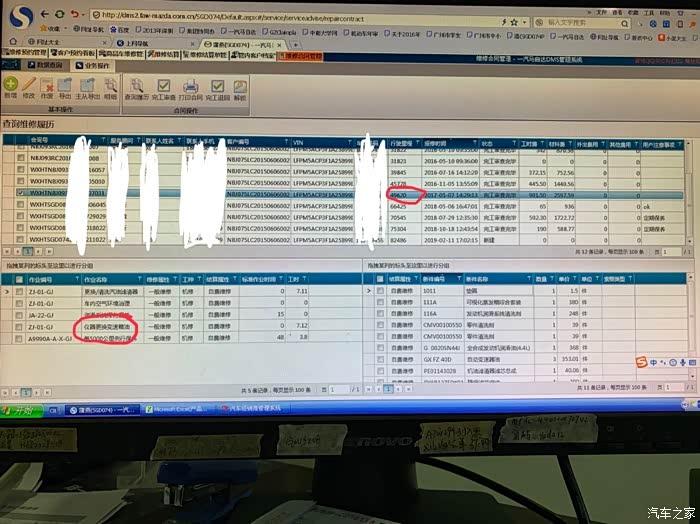Select highlighted 维修合同管理 module tab
Screen dimensions: 700x524
point(300,56)
